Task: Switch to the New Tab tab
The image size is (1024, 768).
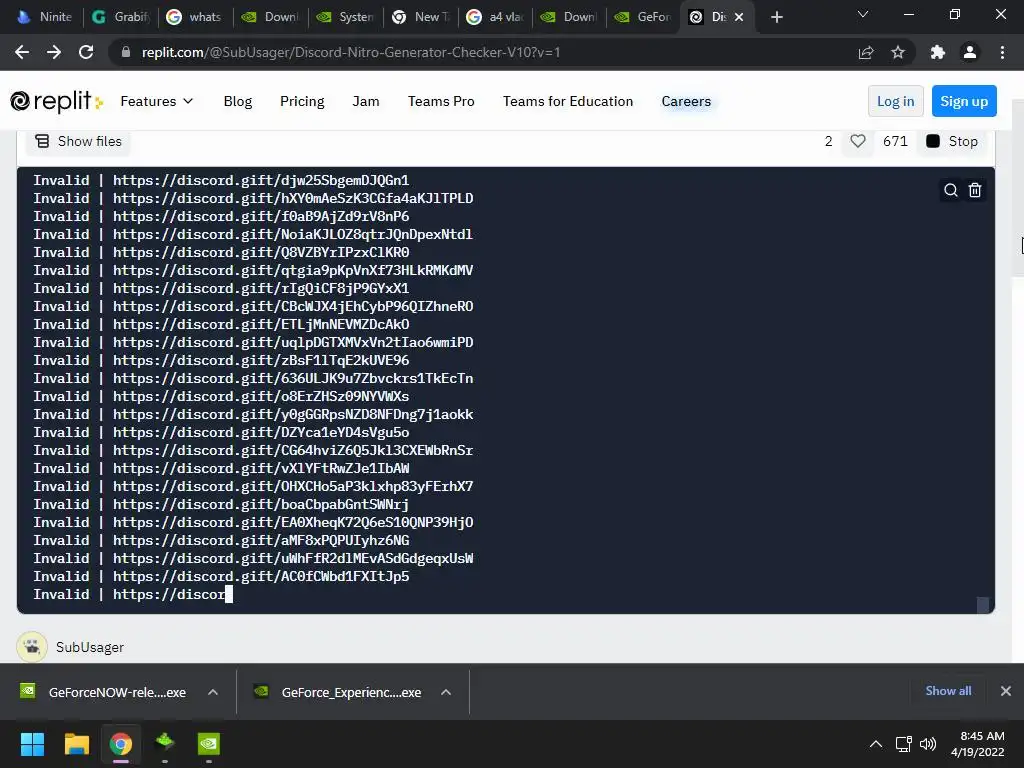Action: pos(422,17)
